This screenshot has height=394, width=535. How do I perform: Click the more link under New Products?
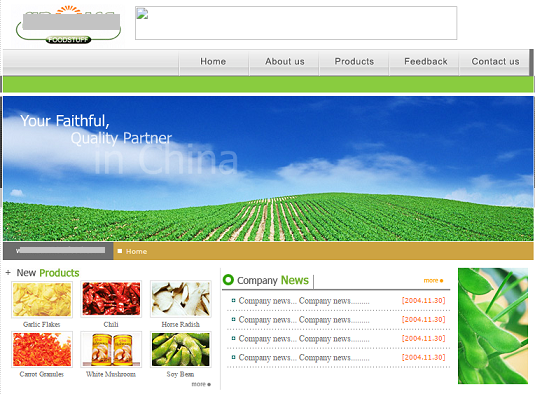coord(201,384)
